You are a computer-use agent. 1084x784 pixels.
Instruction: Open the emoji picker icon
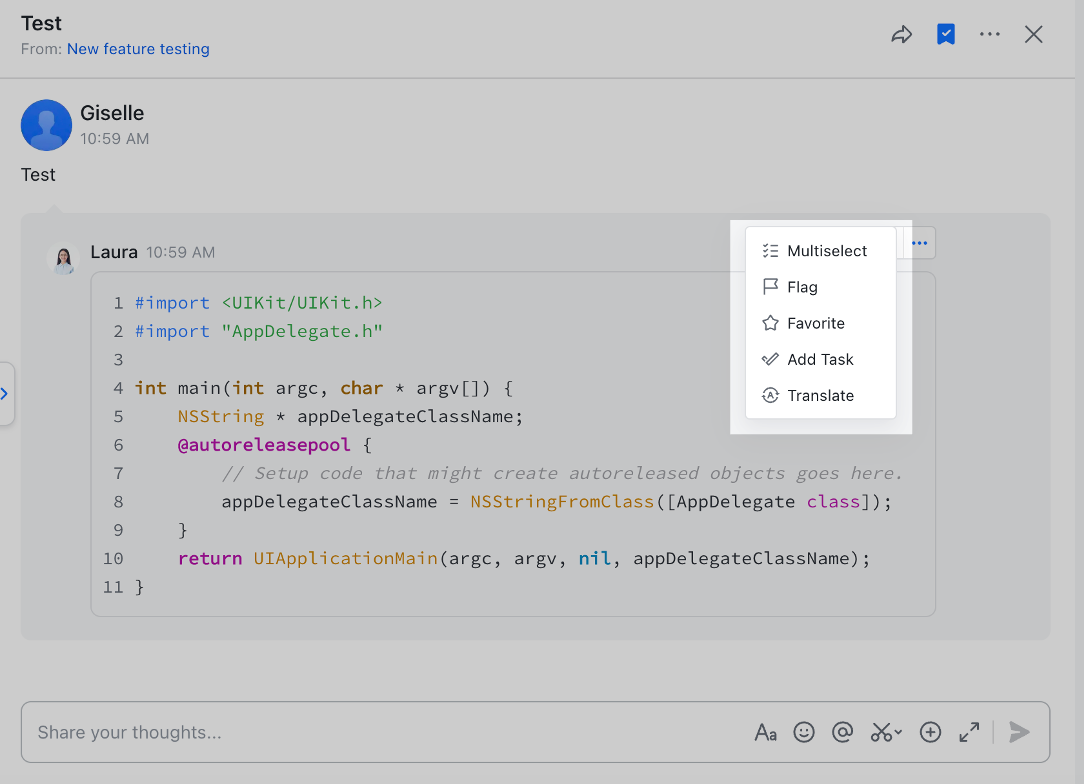click(x=804, y=733)
